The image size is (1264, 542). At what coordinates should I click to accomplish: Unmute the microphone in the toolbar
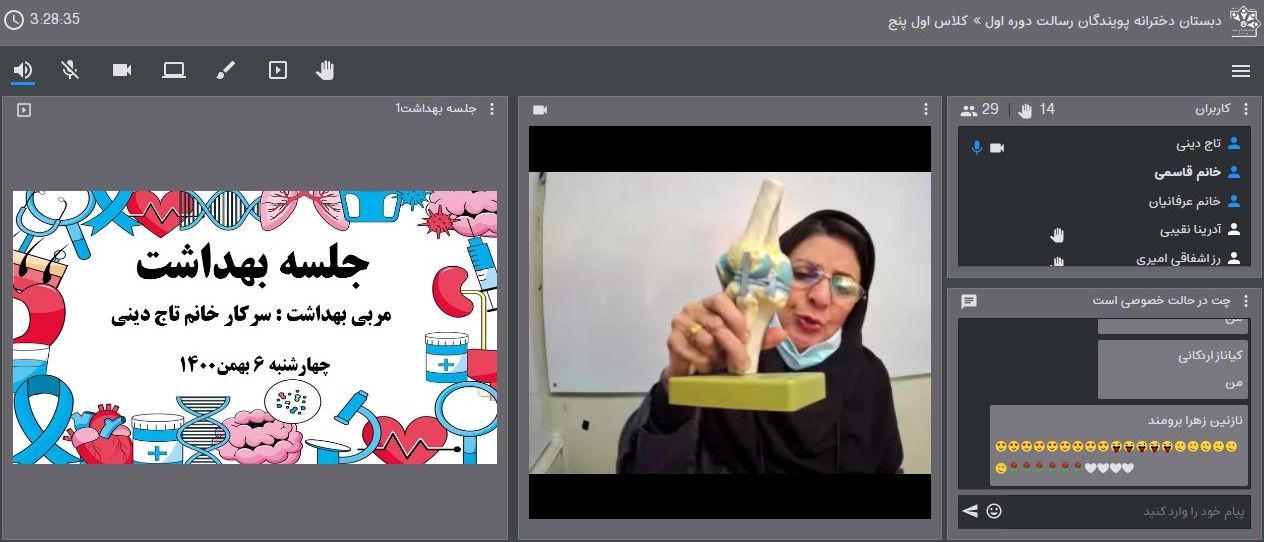point(70,70)
